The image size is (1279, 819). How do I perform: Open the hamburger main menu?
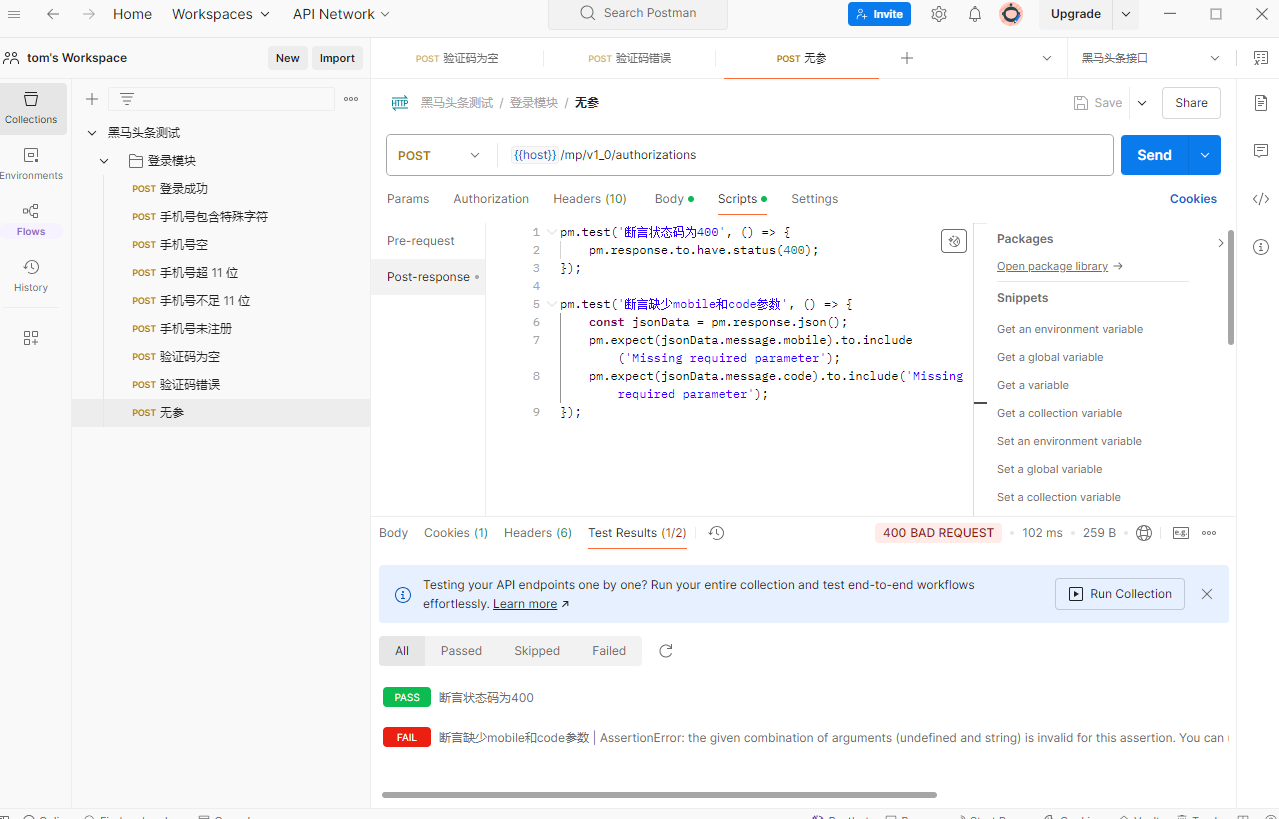point(14,14)
